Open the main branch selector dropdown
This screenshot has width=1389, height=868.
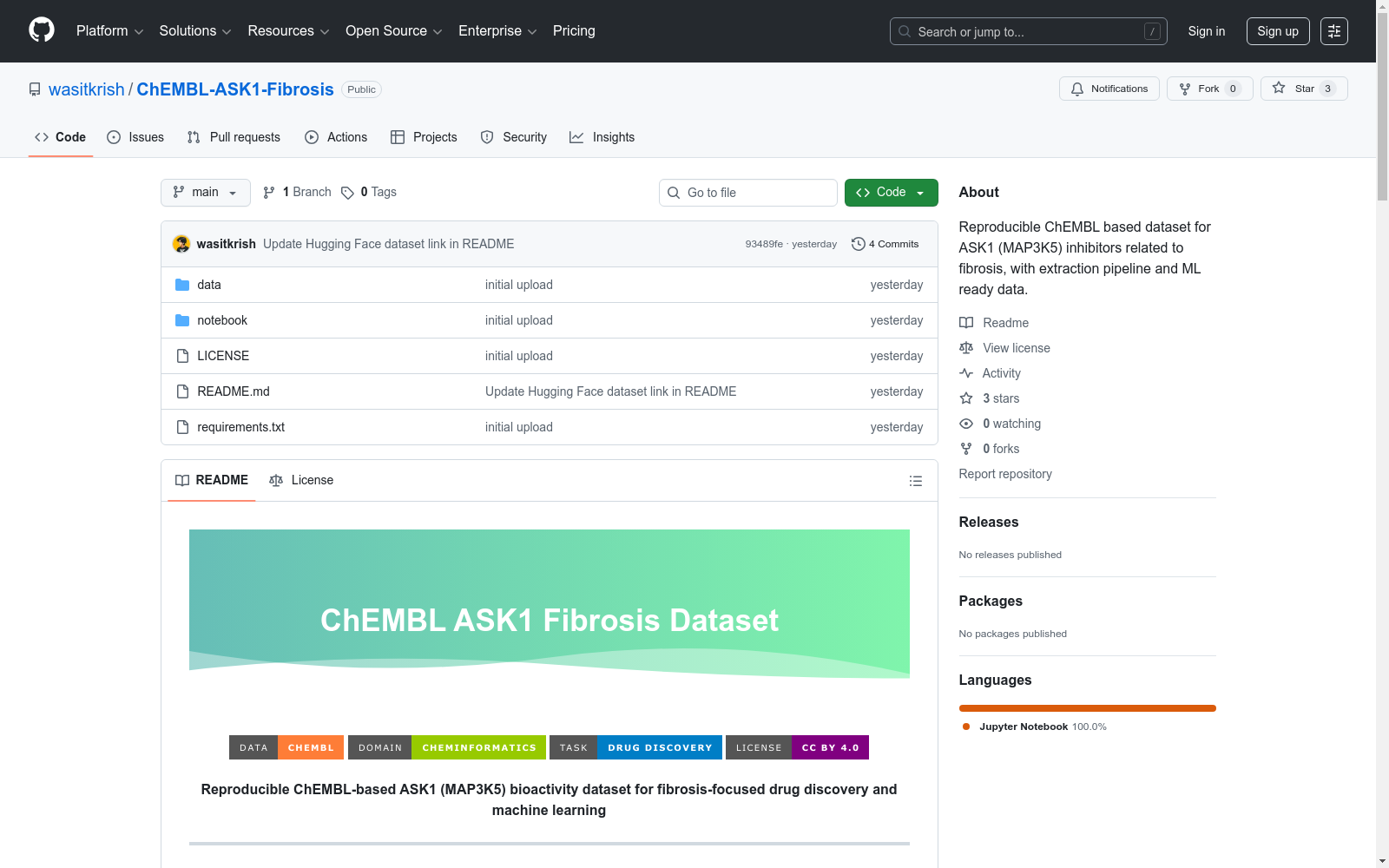click(206, 193)
